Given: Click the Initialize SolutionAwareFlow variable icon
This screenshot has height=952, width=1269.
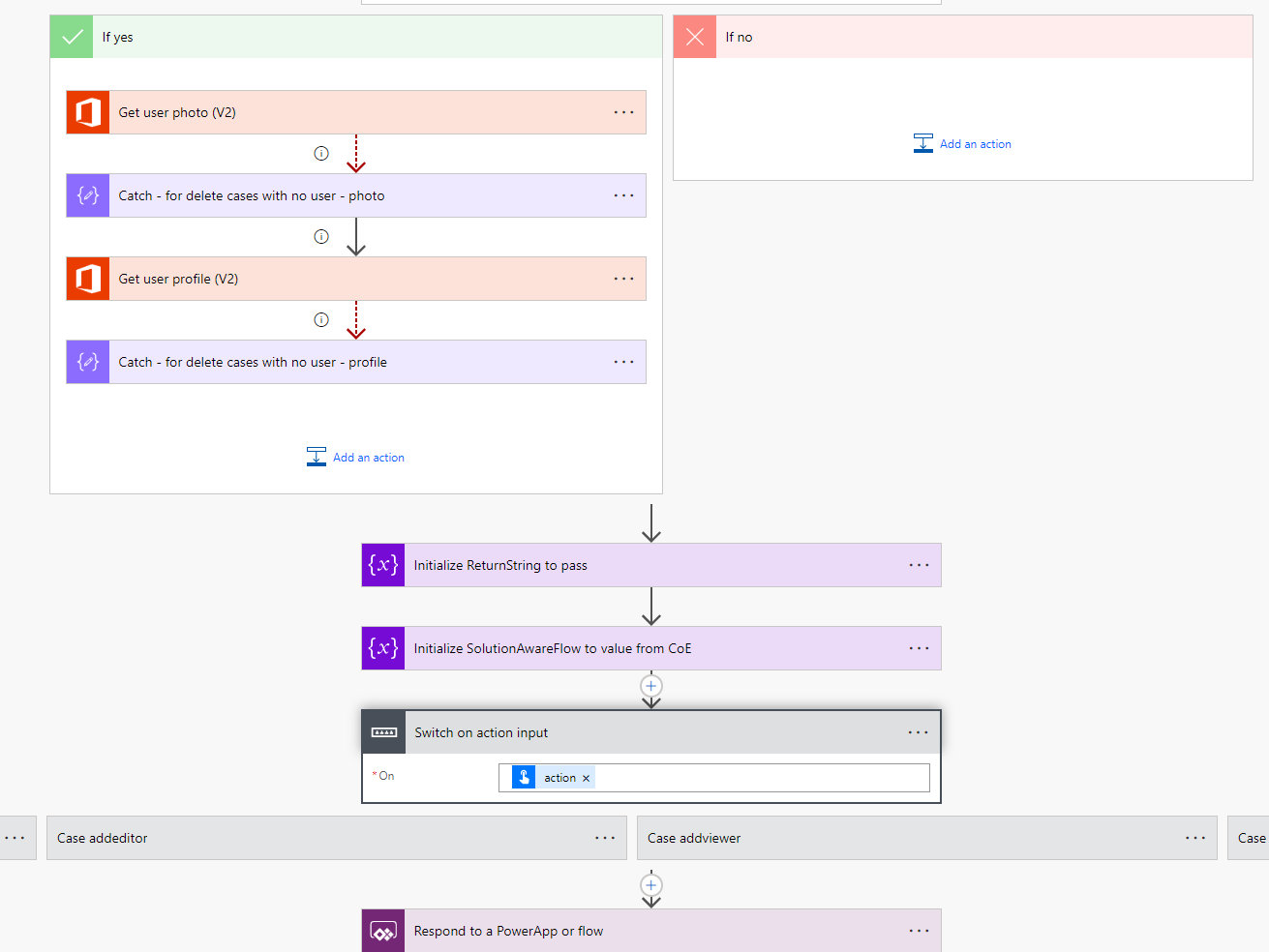Looking at the screenshot, I should [x=382, y=648].
